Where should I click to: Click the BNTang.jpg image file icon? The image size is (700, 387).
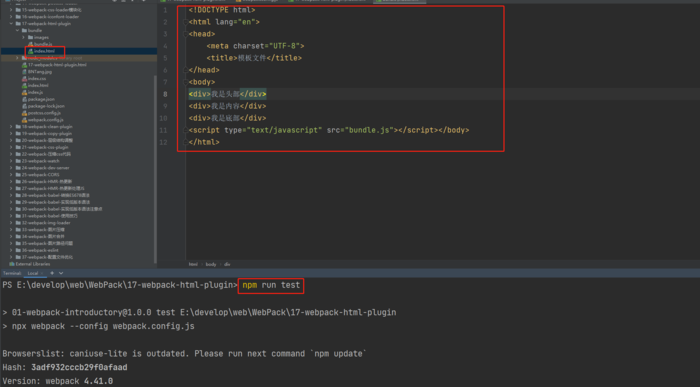coord(24,71)
